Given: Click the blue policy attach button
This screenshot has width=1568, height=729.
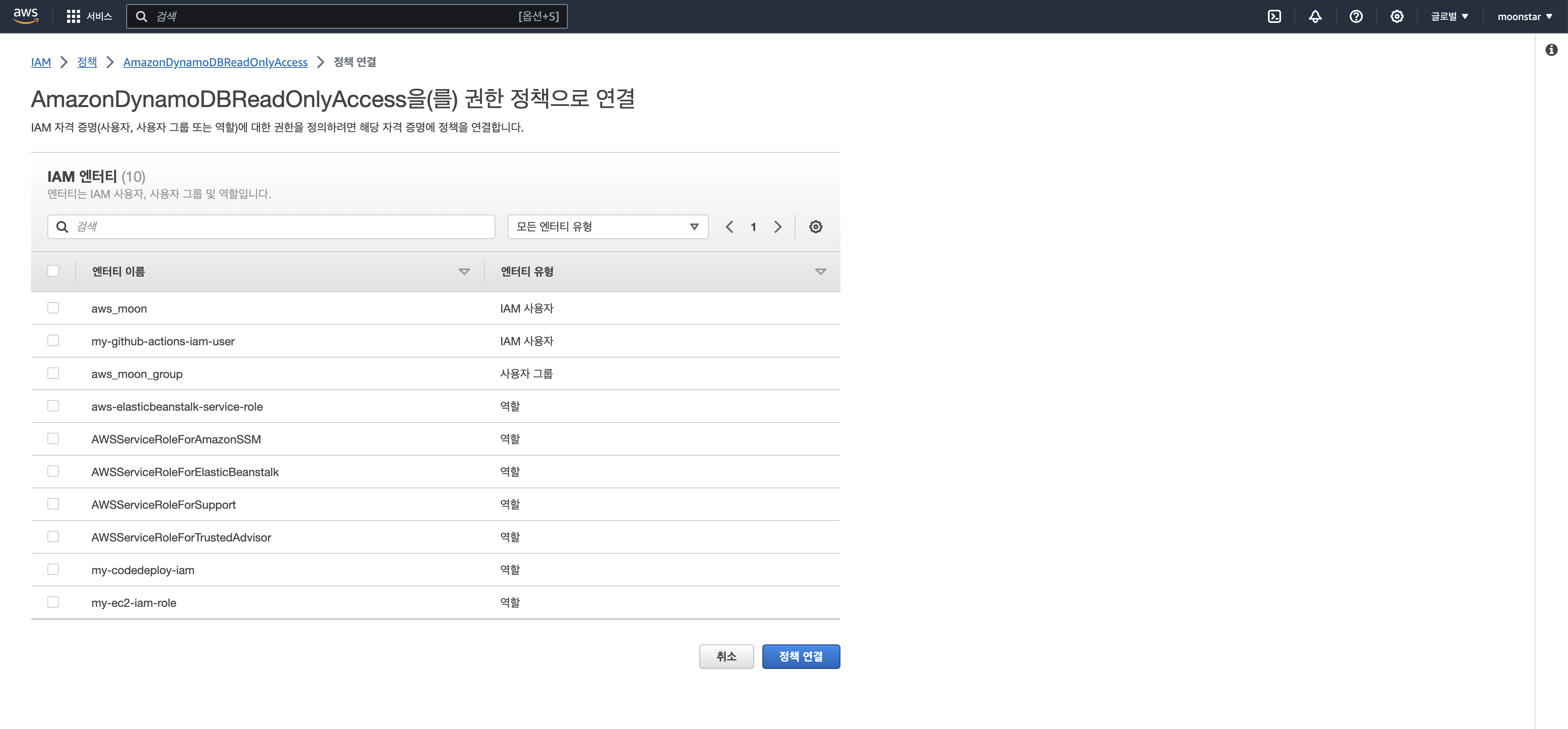Looking at the screenshot, I should click(800, 657).
